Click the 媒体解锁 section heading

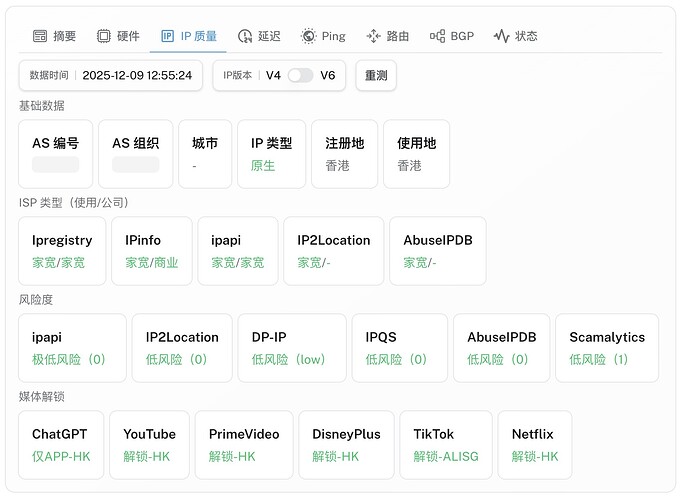click(x=42, y=397)
